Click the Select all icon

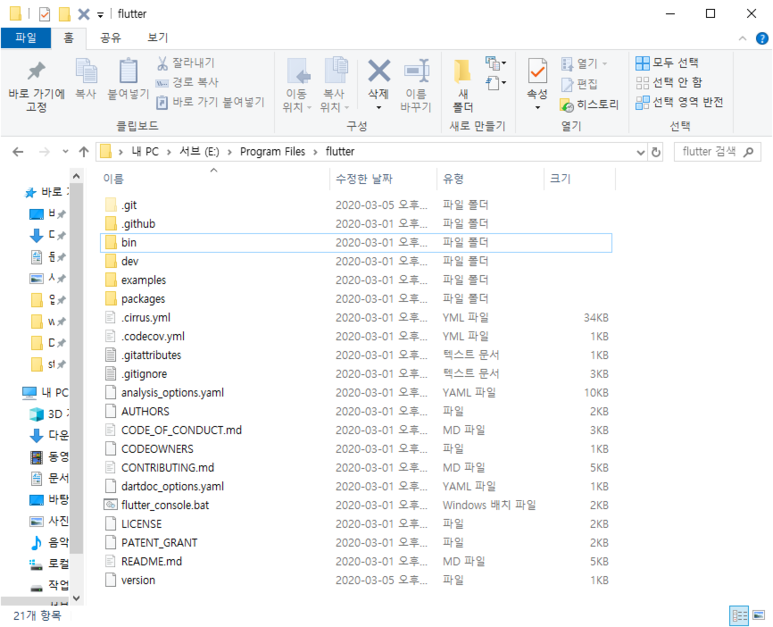[x=642, y=63]
